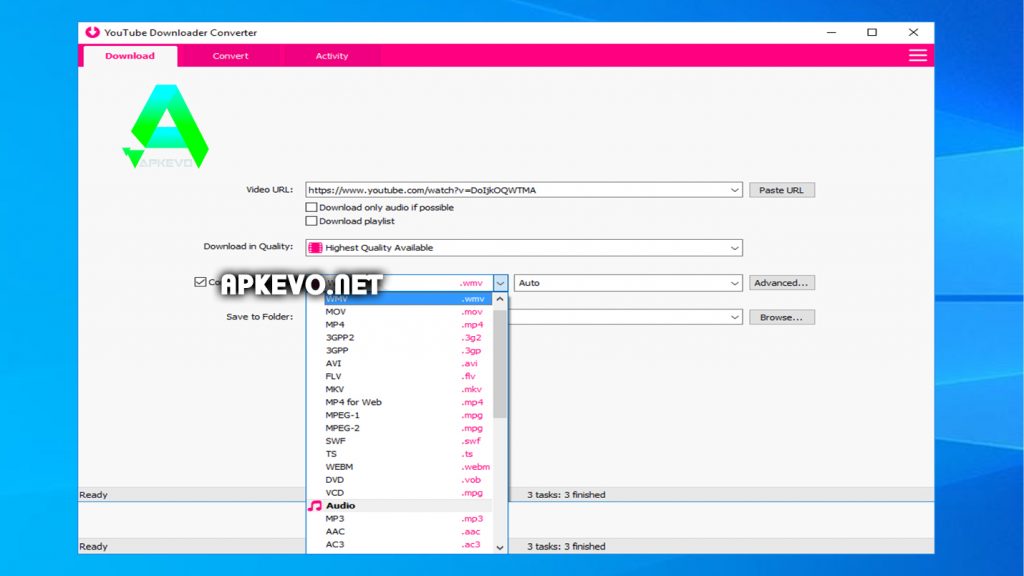Screen dimensions: 1024x576
Task: Open the hamburger menu icon
Action: [x=918, y=56]
